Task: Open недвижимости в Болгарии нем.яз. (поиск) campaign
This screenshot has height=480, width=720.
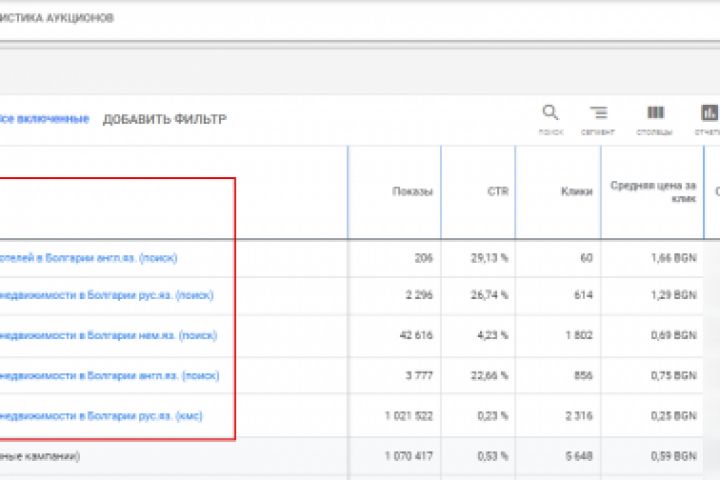Action: pyautogui.click(x=108, y=335)
